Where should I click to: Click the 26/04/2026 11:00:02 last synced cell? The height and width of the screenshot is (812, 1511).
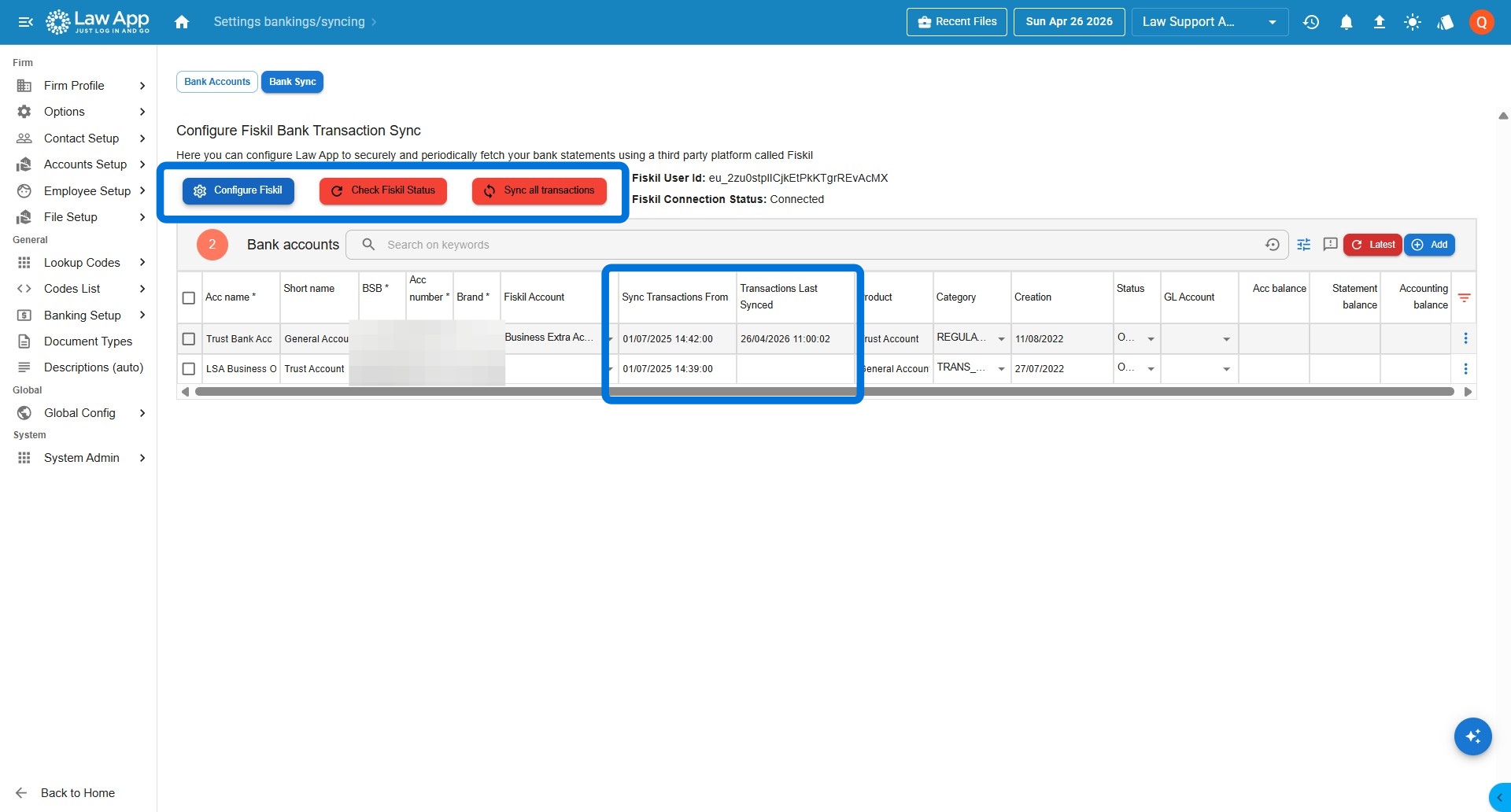tap(795, 339)
